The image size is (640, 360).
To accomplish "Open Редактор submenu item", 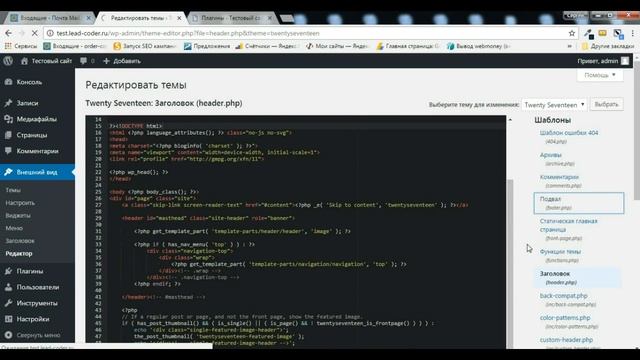I will click(x=19, y=253).
